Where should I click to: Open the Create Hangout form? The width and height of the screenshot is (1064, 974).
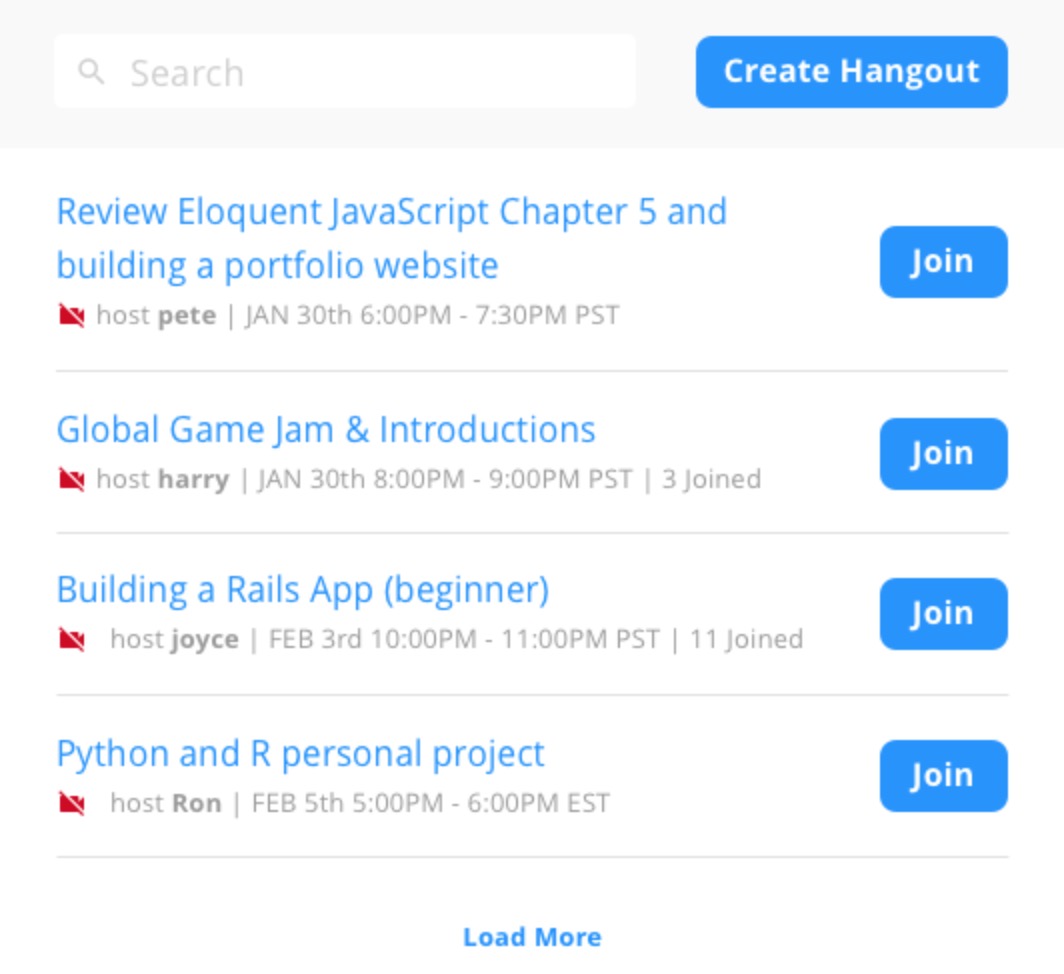(851, 71)
